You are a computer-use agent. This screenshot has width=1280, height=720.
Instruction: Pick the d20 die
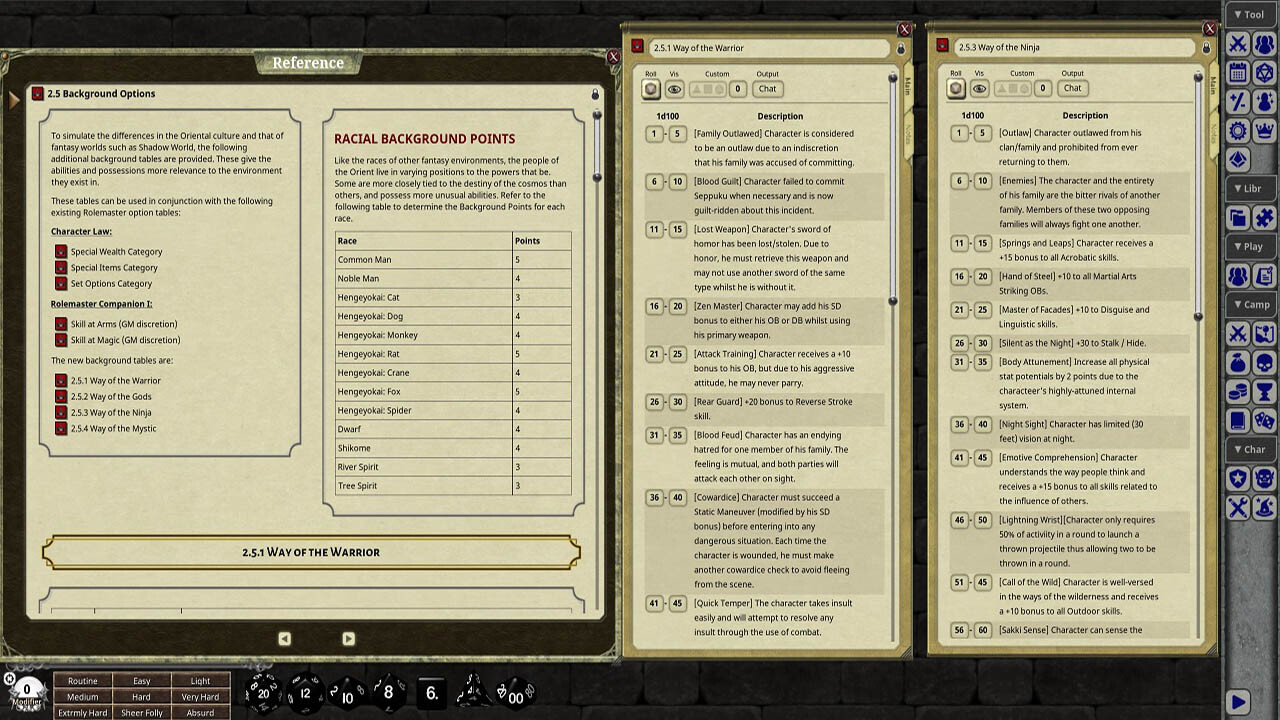click(263, 691)
